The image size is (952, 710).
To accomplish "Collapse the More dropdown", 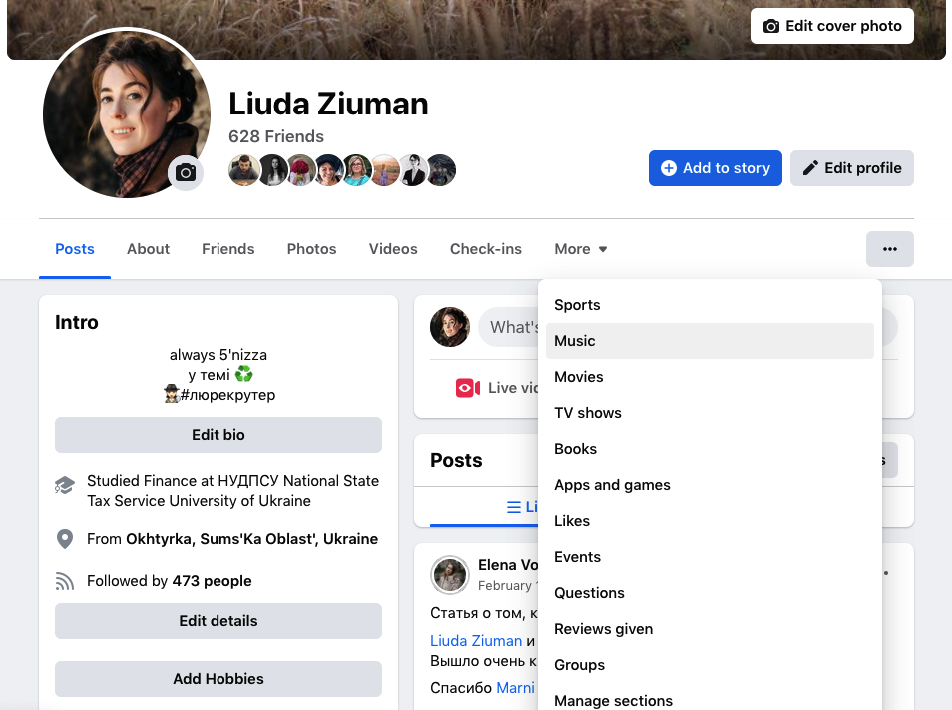I will click(580, 249).
